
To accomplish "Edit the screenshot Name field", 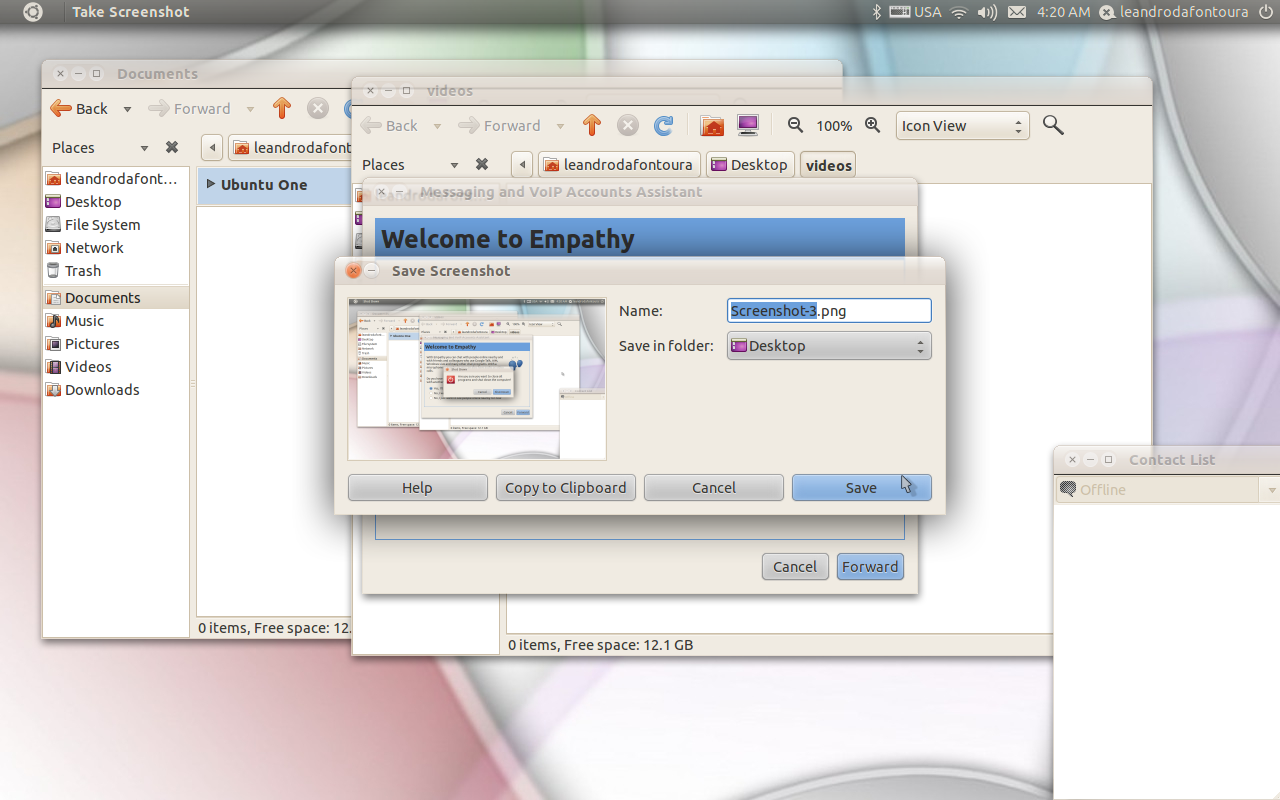I will pyautogui.click(x=829, y=311).
